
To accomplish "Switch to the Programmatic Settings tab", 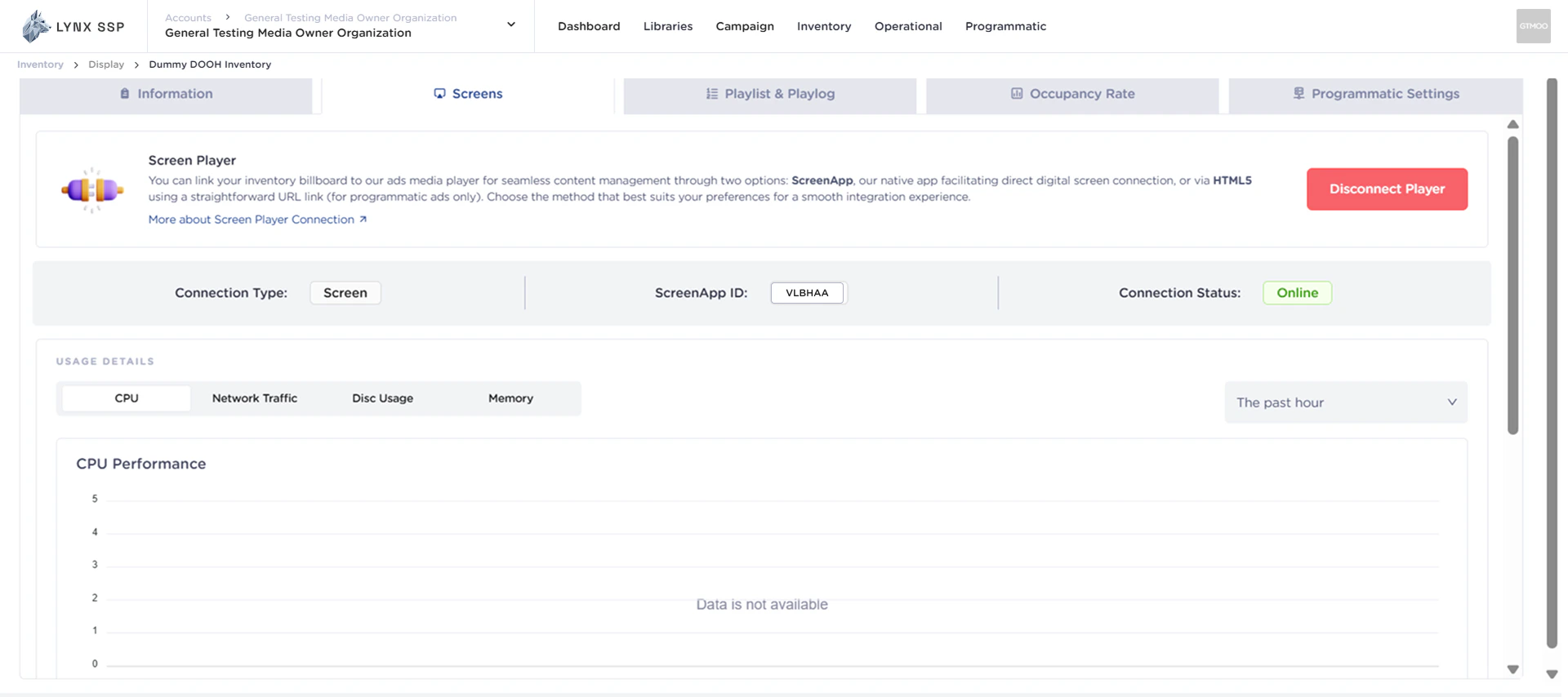I will tap(1375, 95).
